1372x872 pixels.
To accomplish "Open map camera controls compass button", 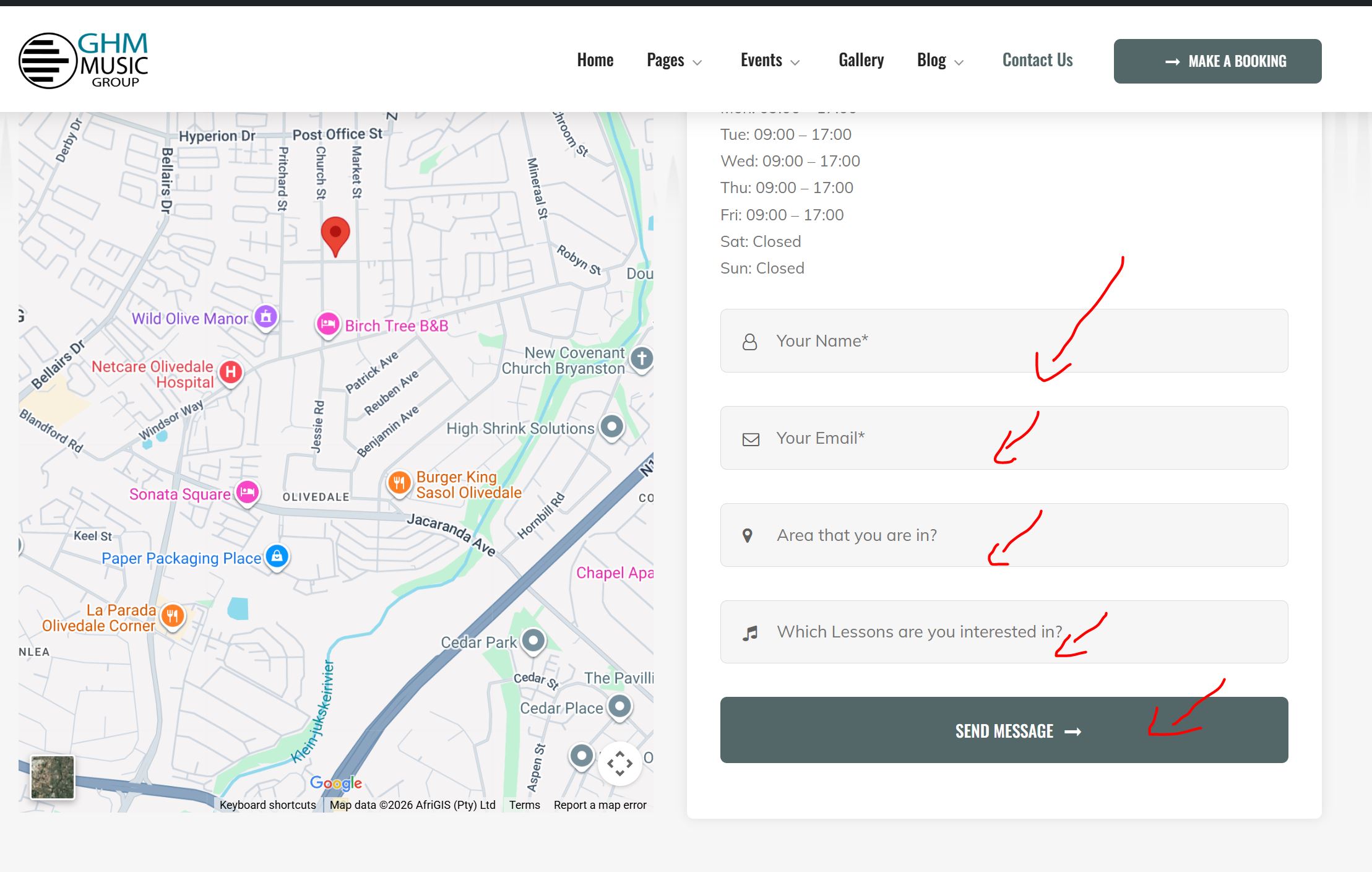I will tap(619, 764).
